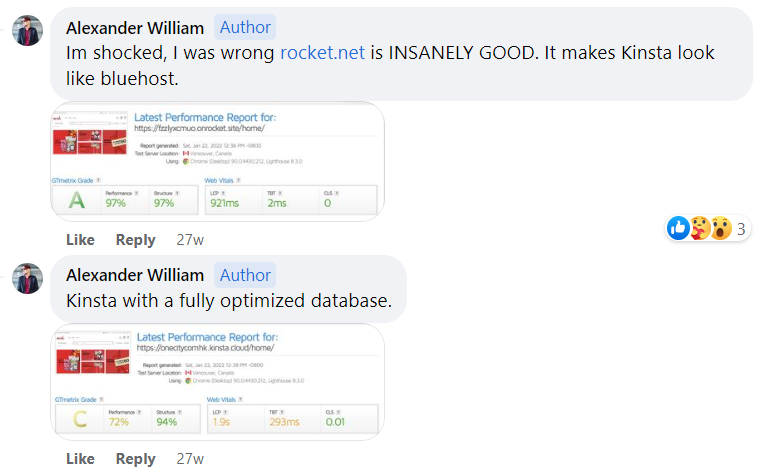765x474 pixels.
Task: Click second comment's Alexander William profile picture
Action: [x=27, y=278]
